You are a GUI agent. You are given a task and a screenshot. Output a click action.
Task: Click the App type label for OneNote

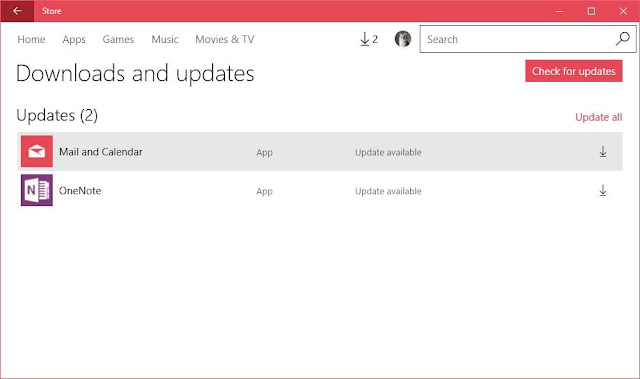(264, 191)
